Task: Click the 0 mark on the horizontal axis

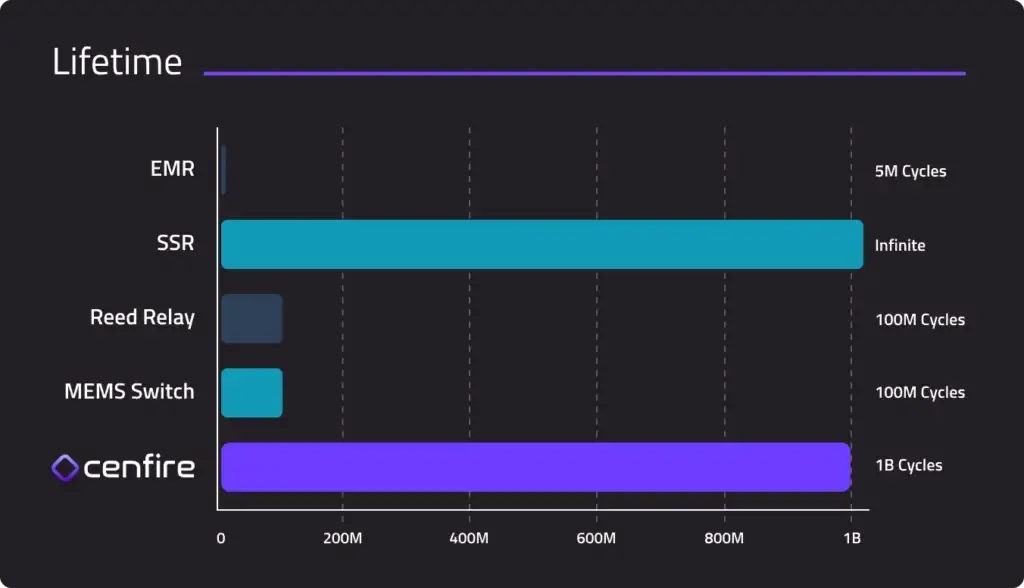Action: tap(220, 537)
